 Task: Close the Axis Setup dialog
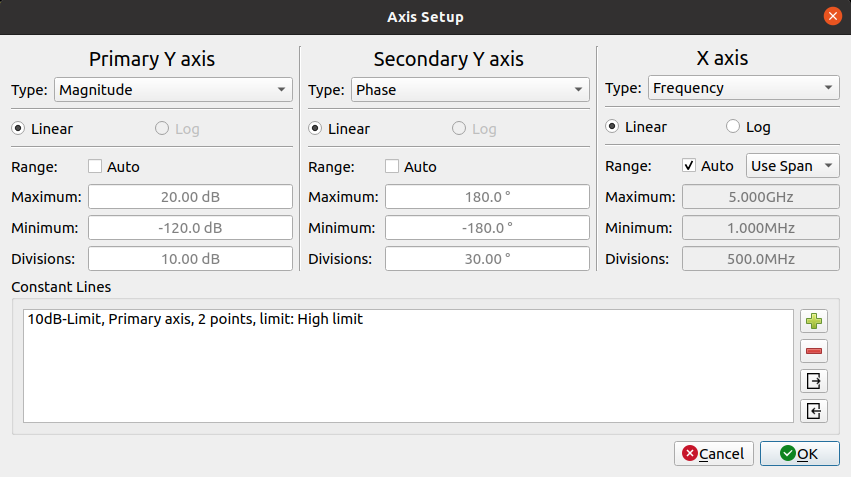tap(831, 17)
